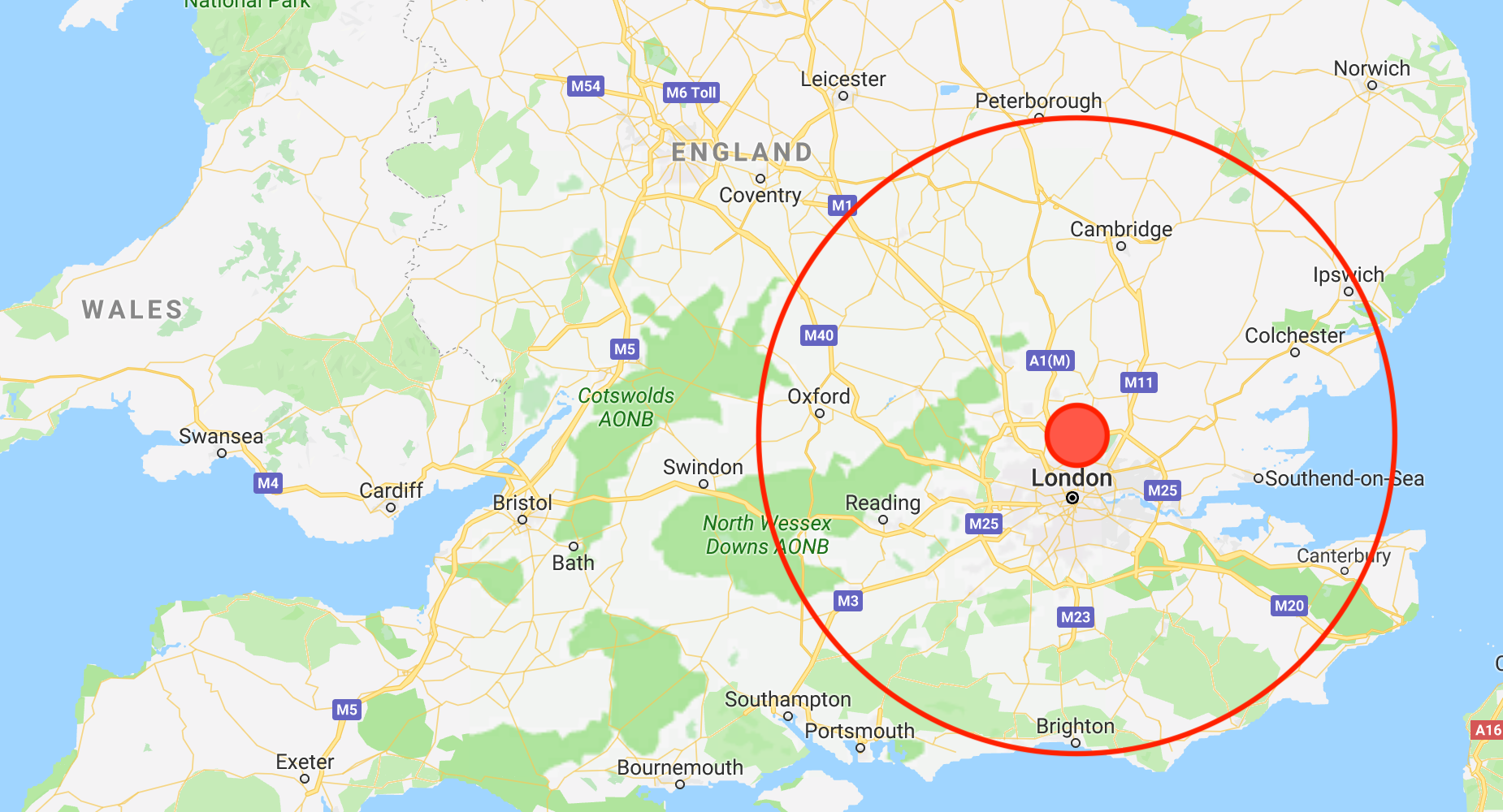This screenshot has width=1503, height=812.
Task: Select the M23 motorway shield
Action: [x=1076, y=617]
